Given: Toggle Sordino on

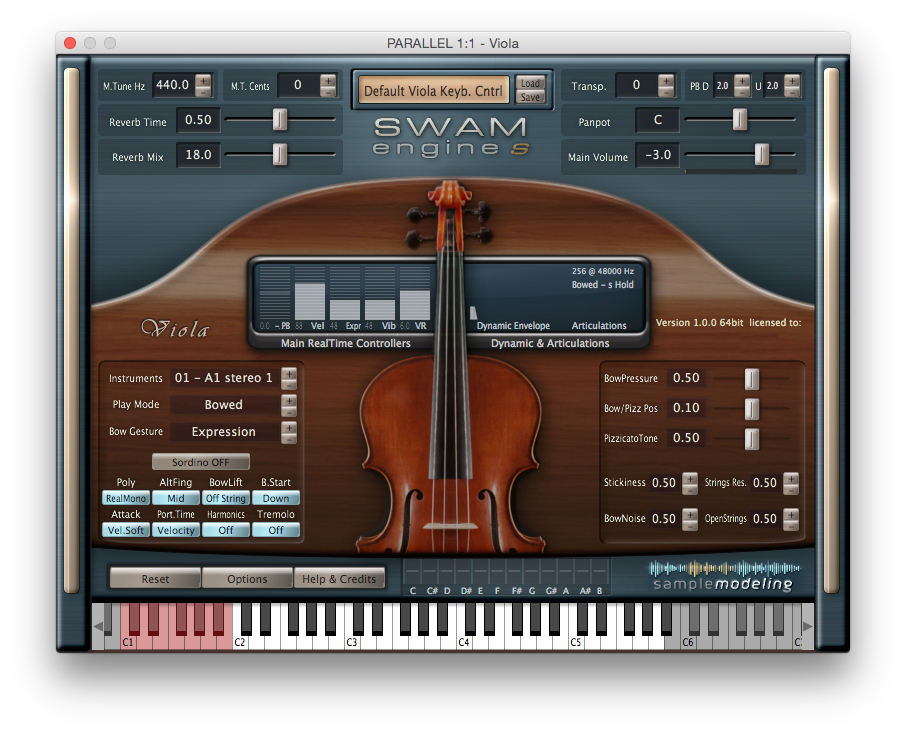Looking at the screenshot, I should (199, 461).
